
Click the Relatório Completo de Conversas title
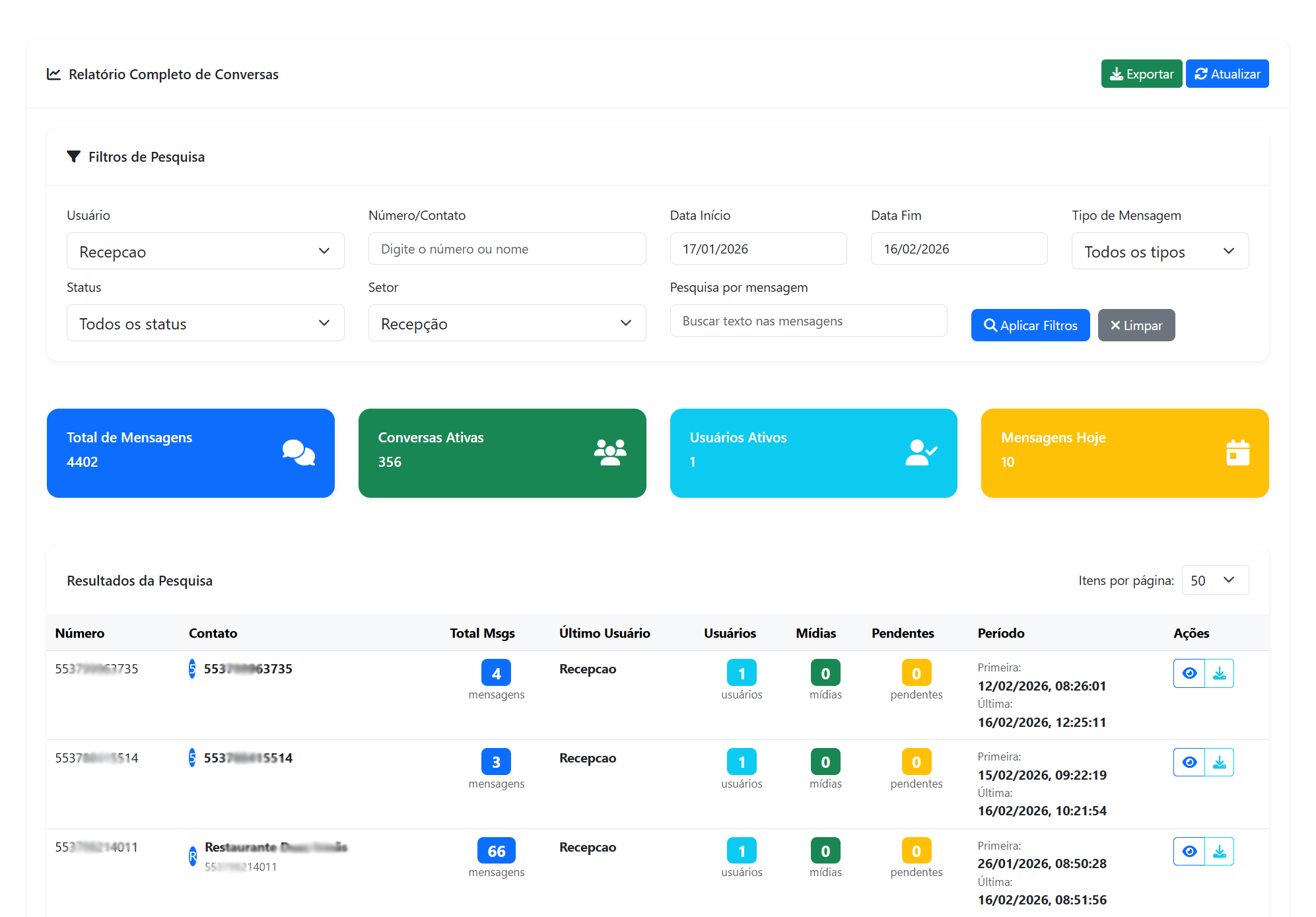173,74
